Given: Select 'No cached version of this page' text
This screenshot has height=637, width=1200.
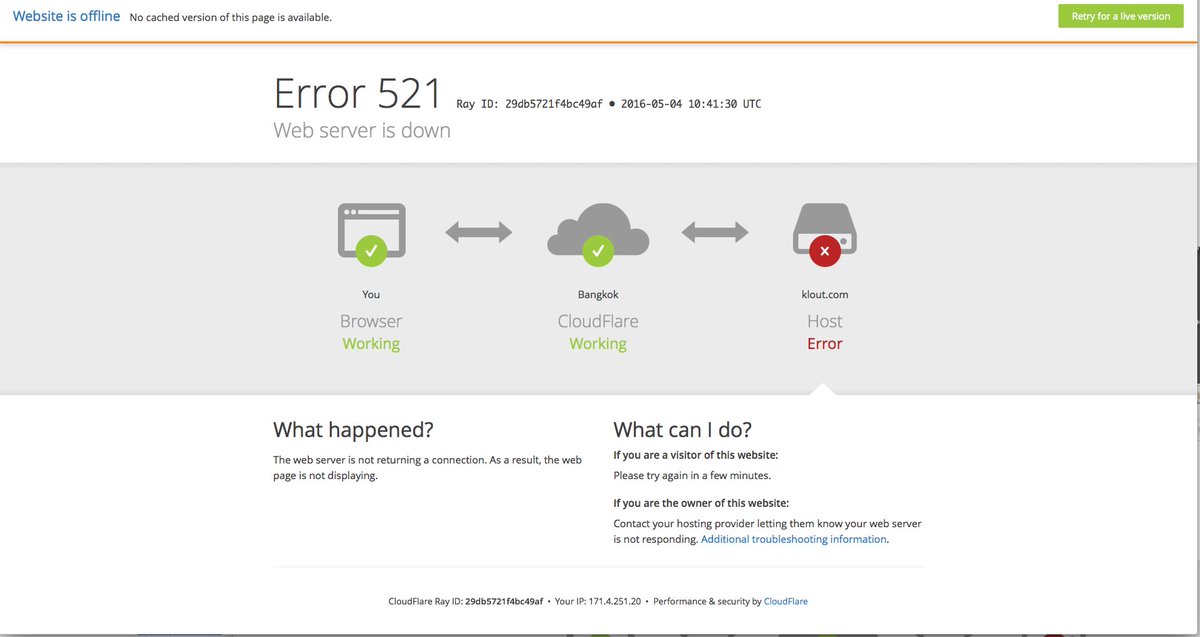Looking at the screenshot, I should (231, 17).
